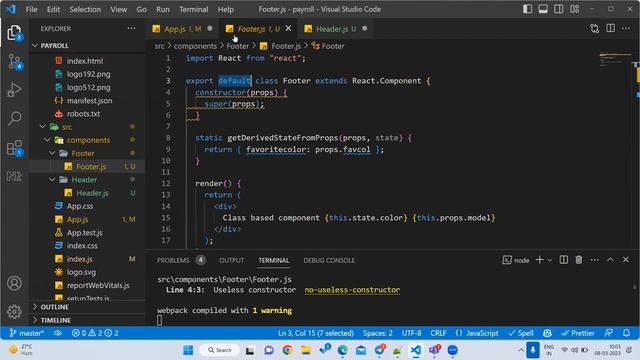Open terminal panel more actions ellipsis
This screenshot has height=360, width=640.
point(594,260)
